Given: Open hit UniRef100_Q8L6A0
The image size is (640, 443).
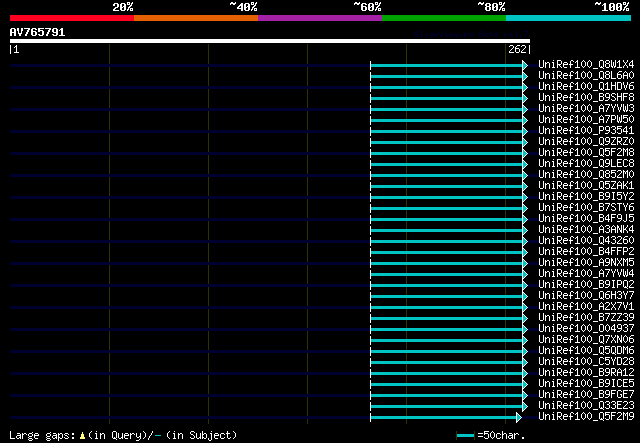Looking at the screenshot, I should point(586,76).
